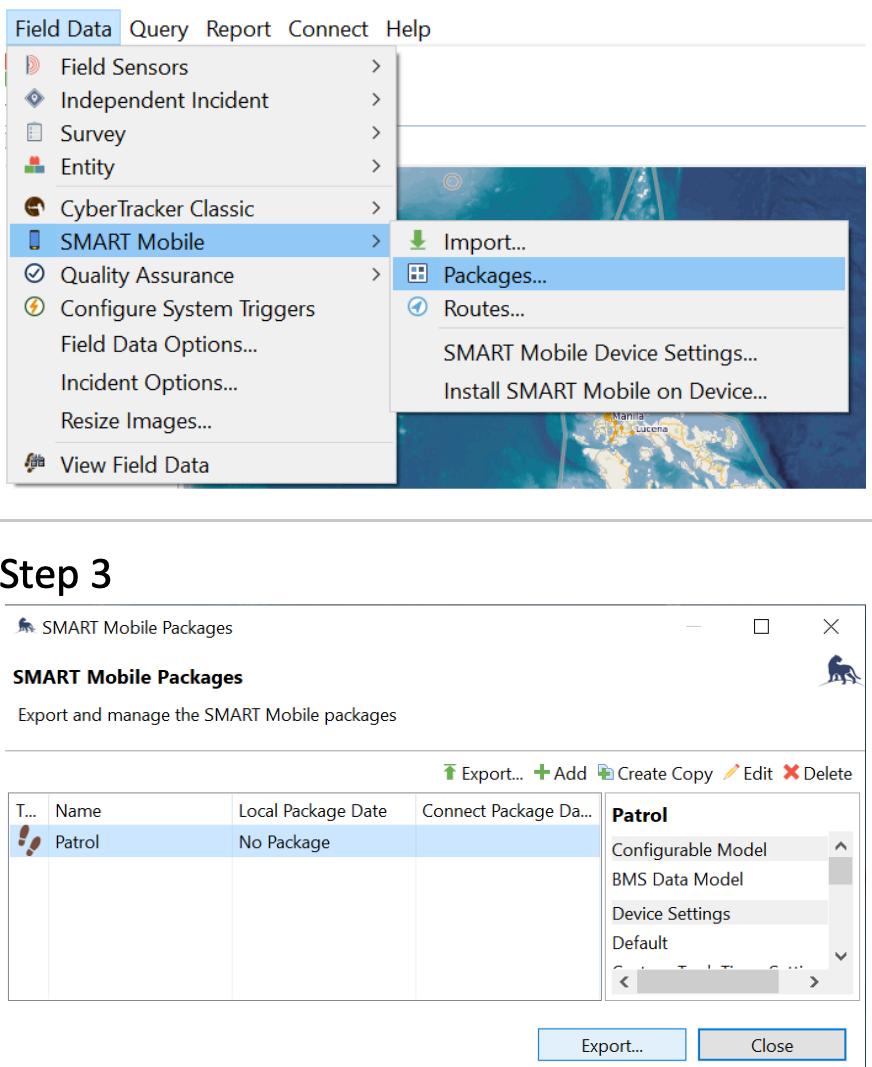Image resolution: width=872 pixels, height=1067 pixels.
Task: Click the horizontal scrollbar left arrow
Action: tap(624, 981)
